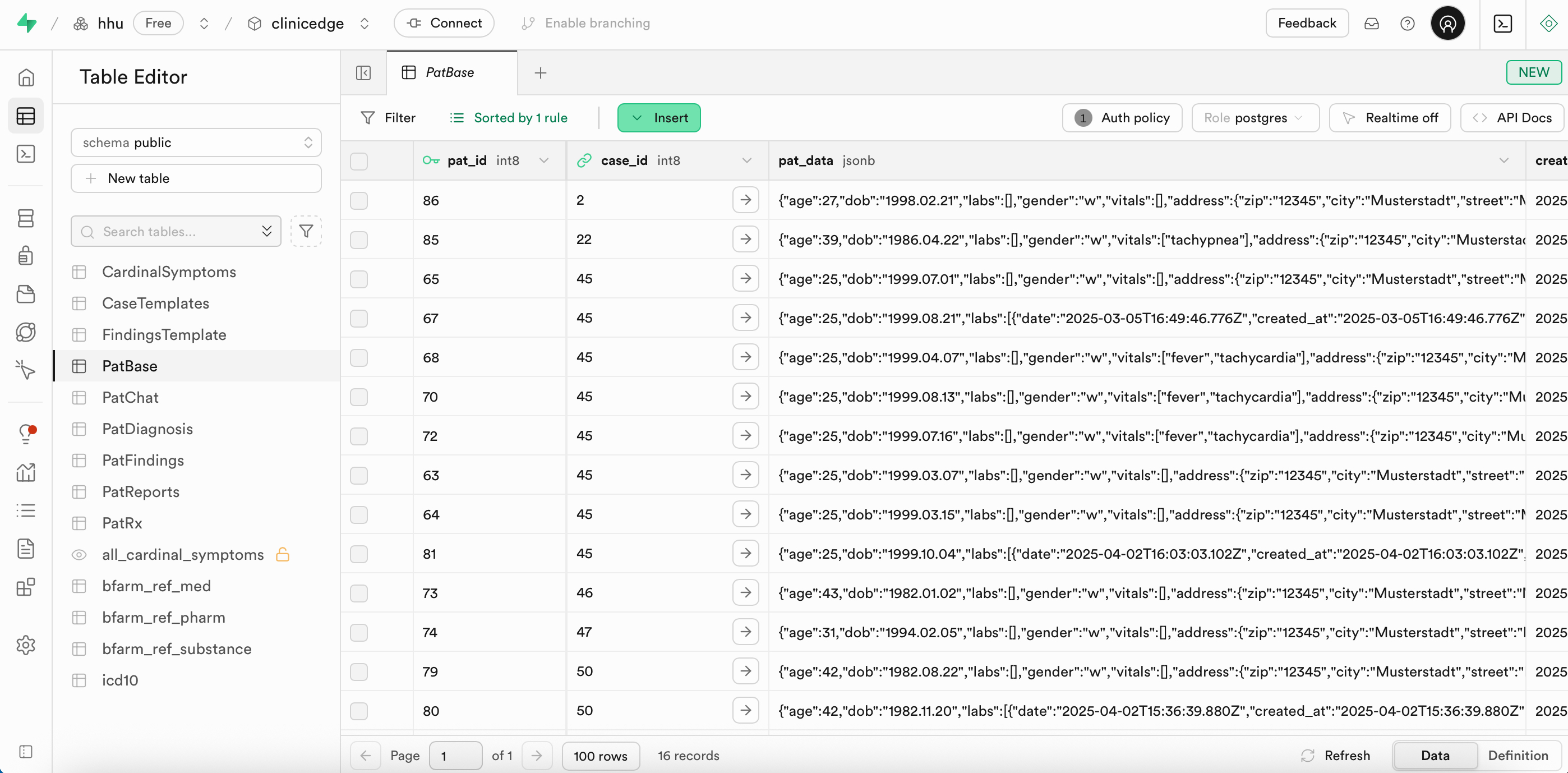Check the row with pat_id 68
The width and height of the screenshot is (1568, 773).
358,357
